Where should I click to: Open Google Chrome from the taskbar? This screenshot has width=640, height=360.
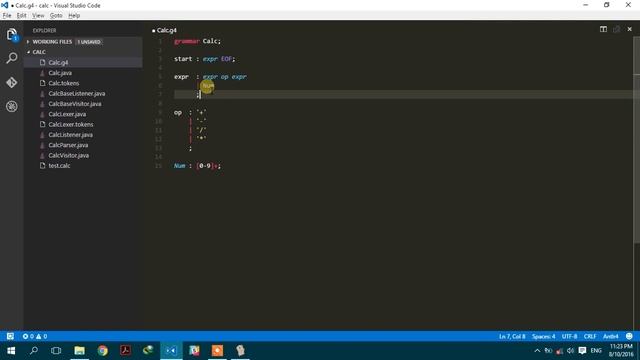[x=102, y=351]
